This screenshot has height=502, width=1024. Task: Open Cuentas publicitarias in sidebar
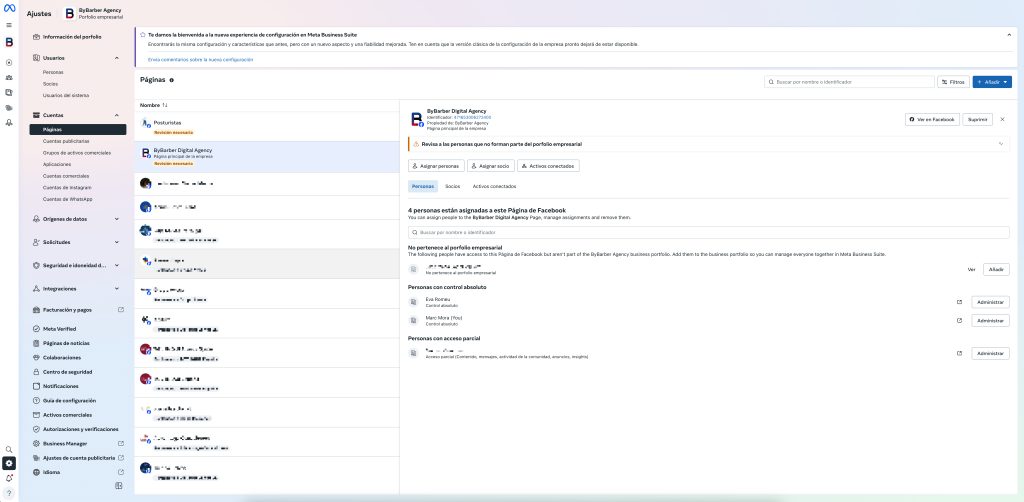[x=66, y=141]
